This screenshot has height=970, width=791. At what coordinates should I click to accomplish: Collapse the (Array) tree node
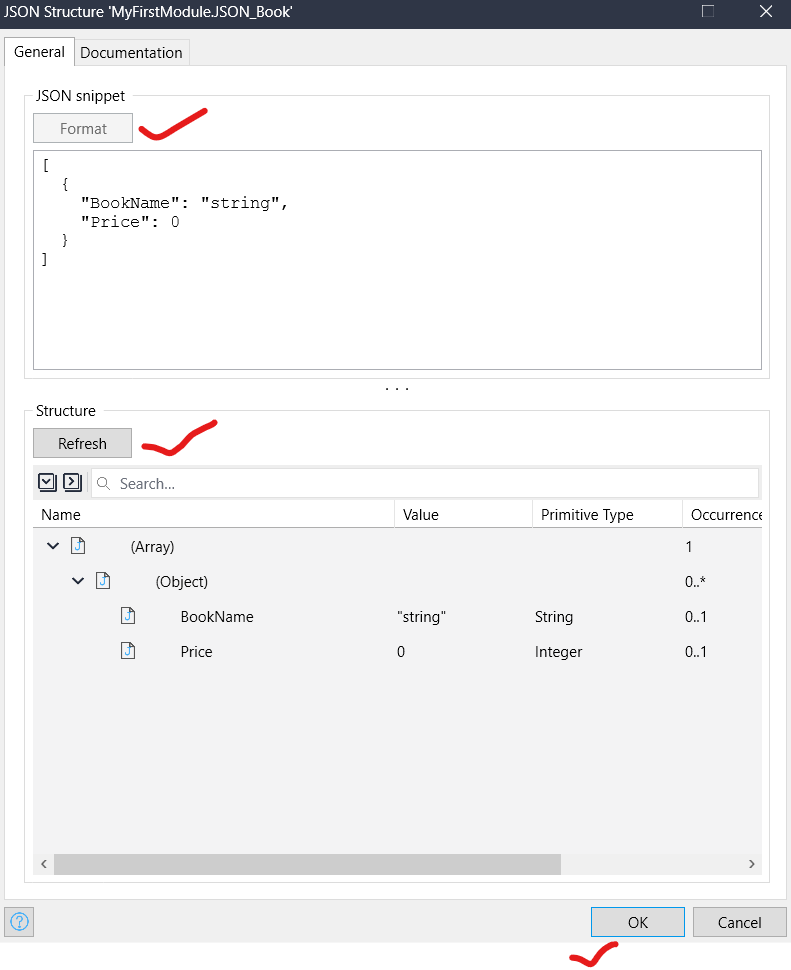pyautogui.click(x=53, y=547)
